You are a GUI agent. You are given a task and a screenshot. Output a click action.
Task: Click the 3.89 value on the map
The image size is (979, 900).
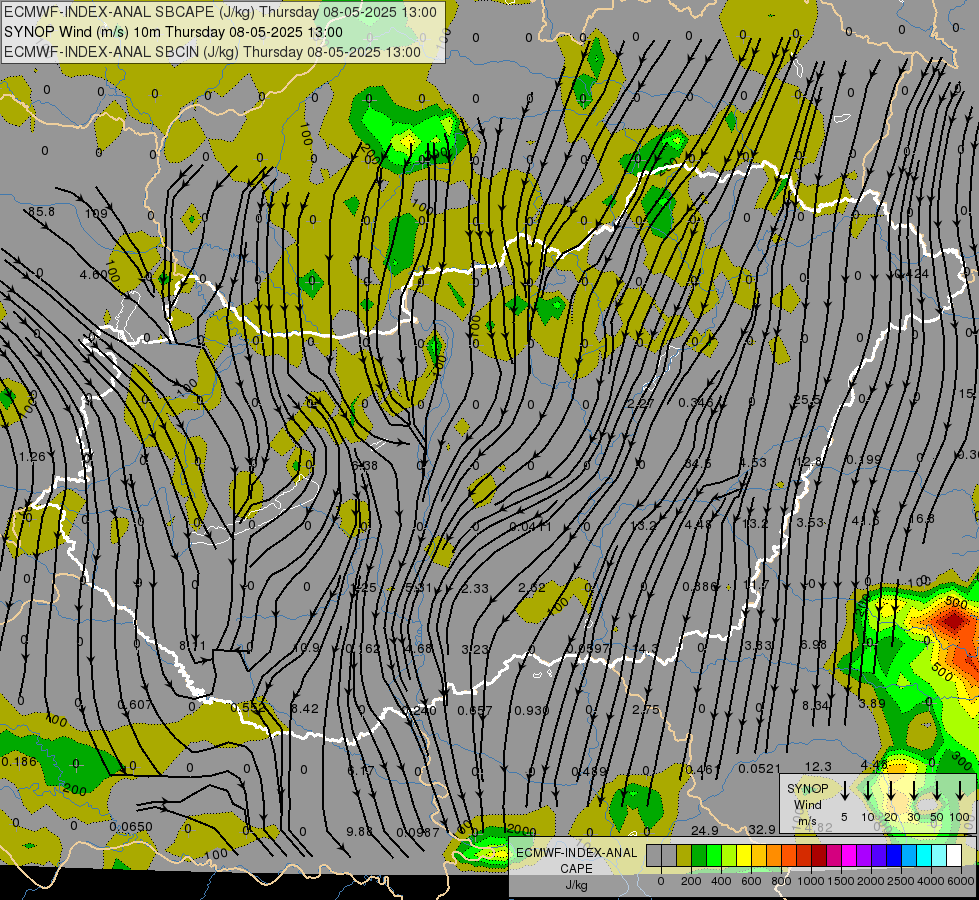click(872, 703)
